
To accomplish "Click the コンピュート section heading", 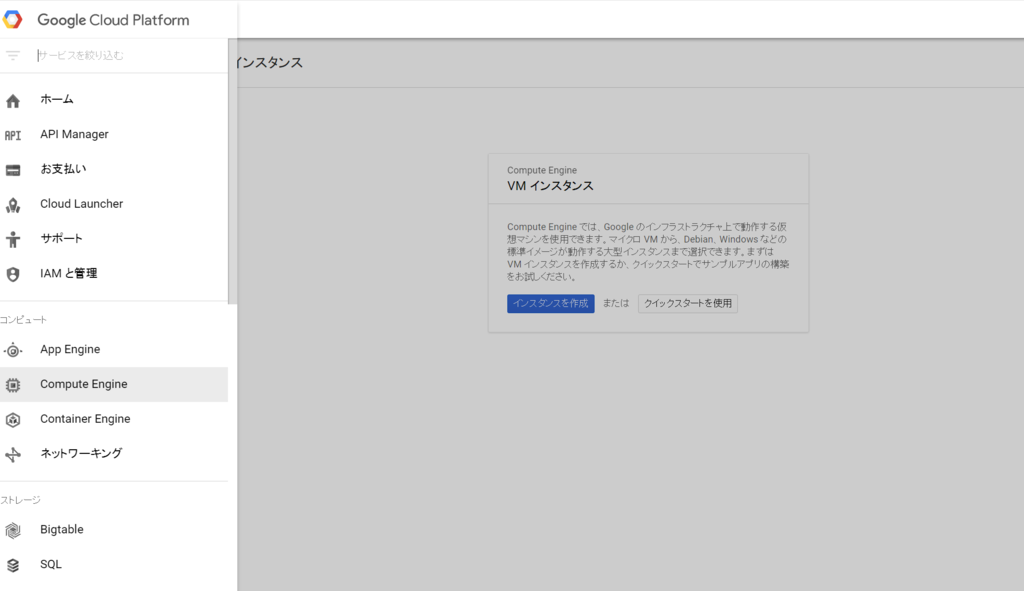I will click(x=23, y=320).
